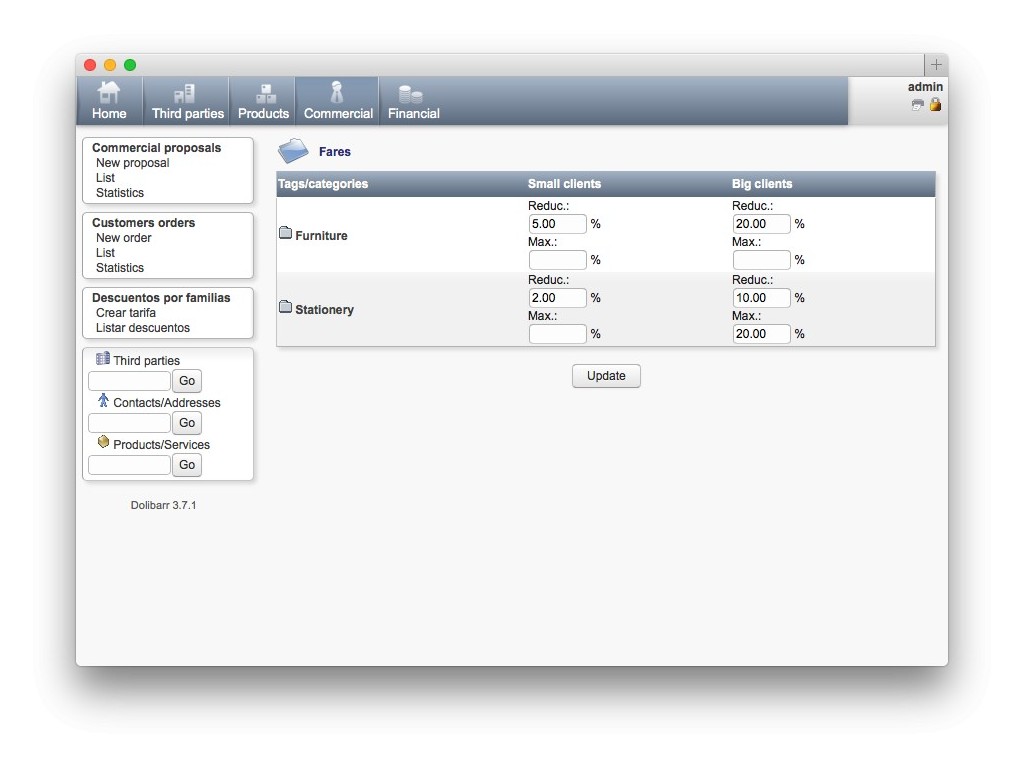Edit Stationery Big clients Max. field
Image resolution: width=1024 pixels, height=768 pixels.
(x=761, y=334)
